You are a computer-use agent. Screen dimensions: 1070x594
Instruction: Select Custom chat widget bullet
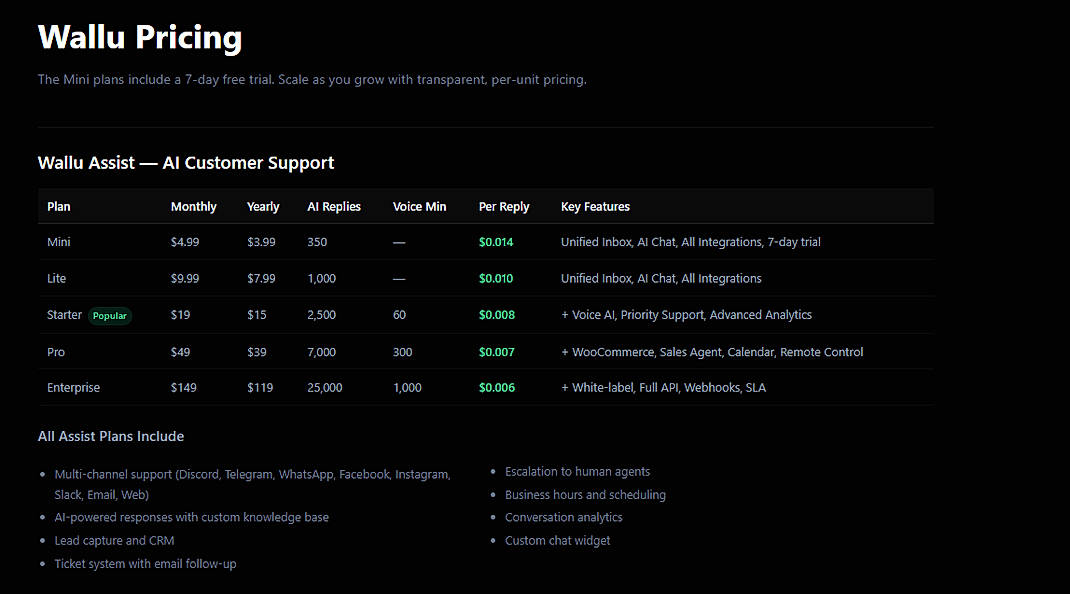click(558, 540)
